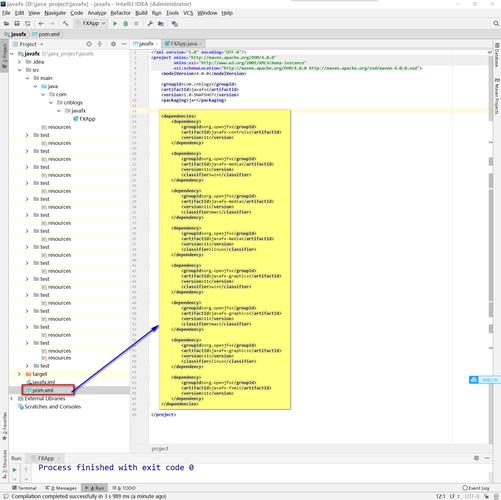Screen dimensions: 501x500
Task: Collapse the java source folder
Action: coord(35,86)
